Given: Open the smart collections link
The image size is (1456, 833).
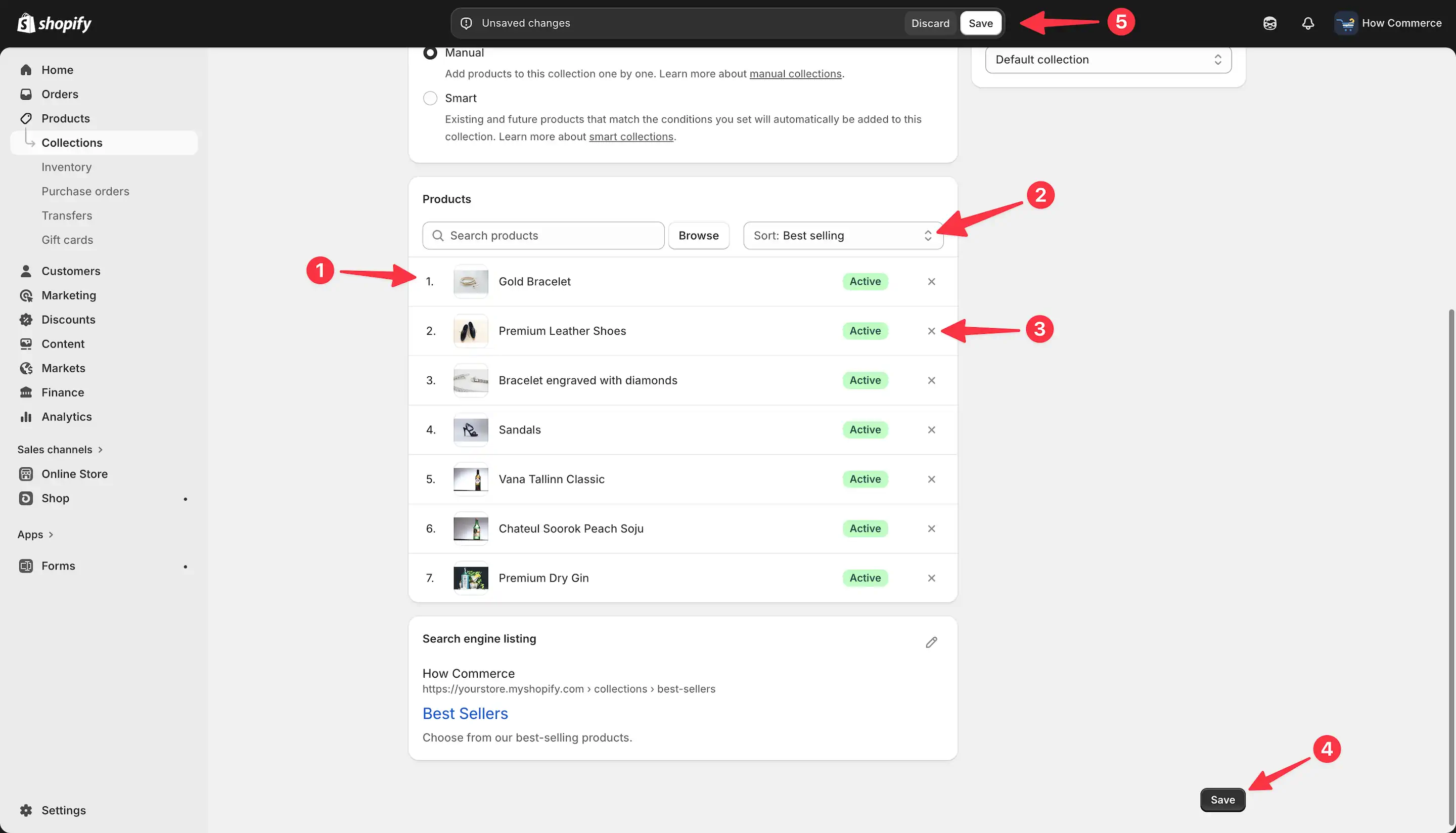Looking at the screenshot, I should pyautogui.click(x=631, y=137).
